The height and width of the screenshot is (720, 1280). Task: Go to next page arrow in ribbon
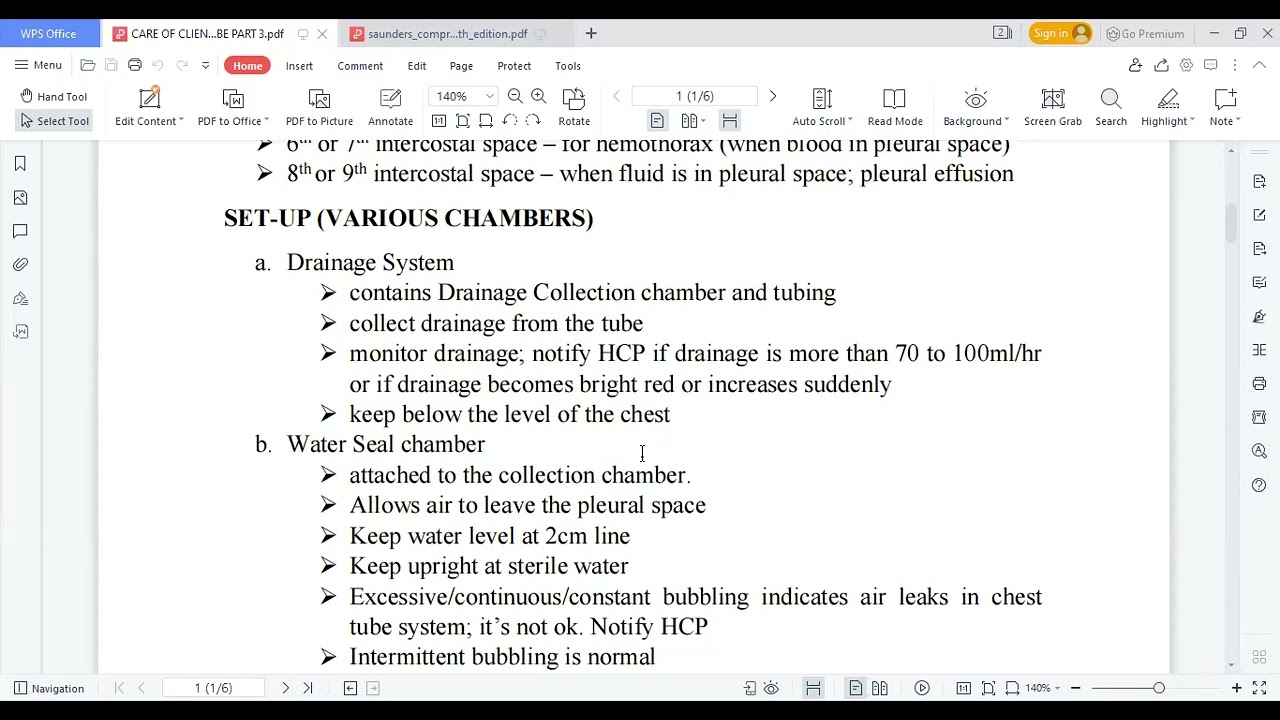pos(772,96)
